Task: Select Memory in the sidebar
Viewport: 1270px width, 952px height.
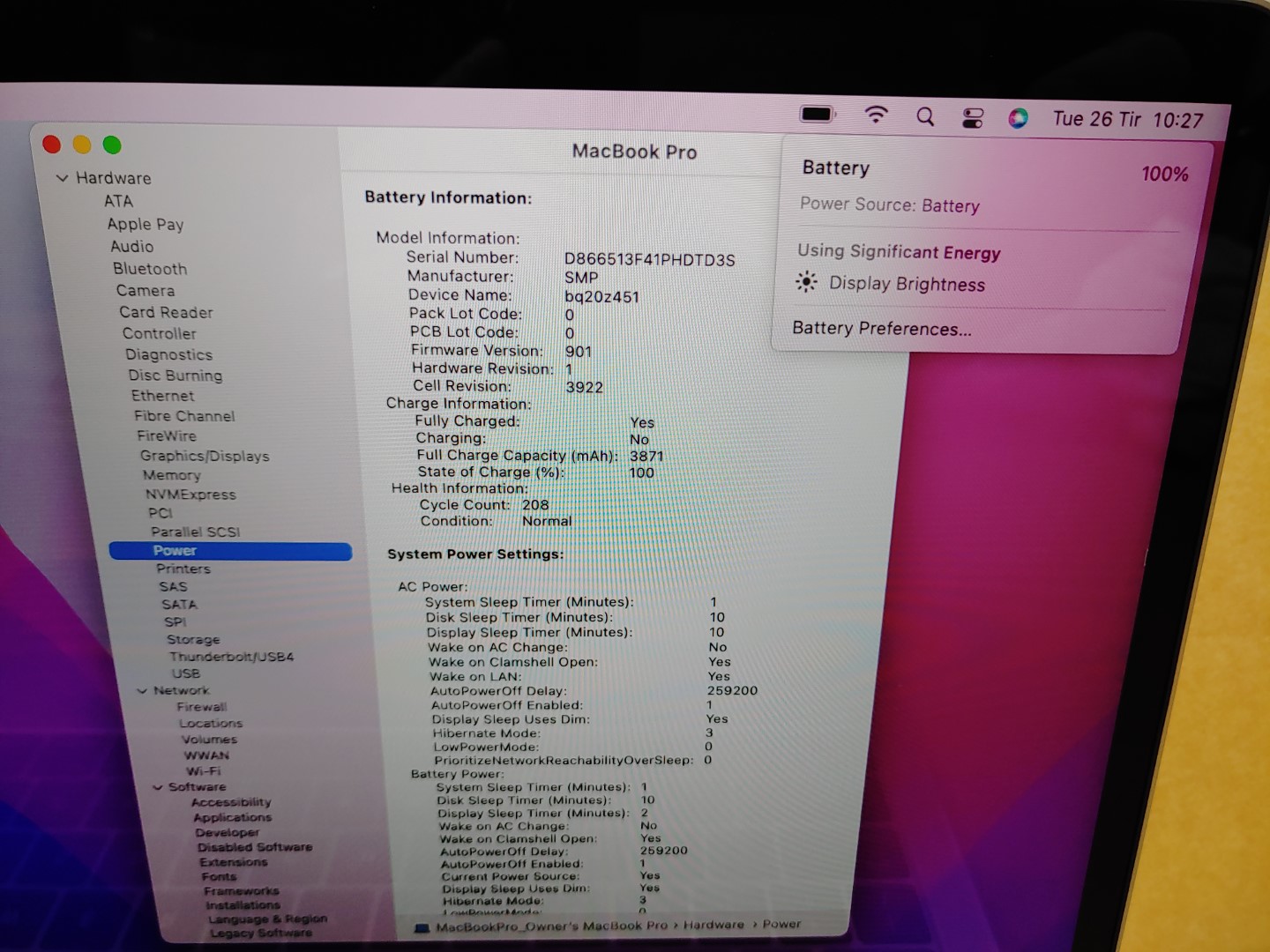Action: pos(172,475)
